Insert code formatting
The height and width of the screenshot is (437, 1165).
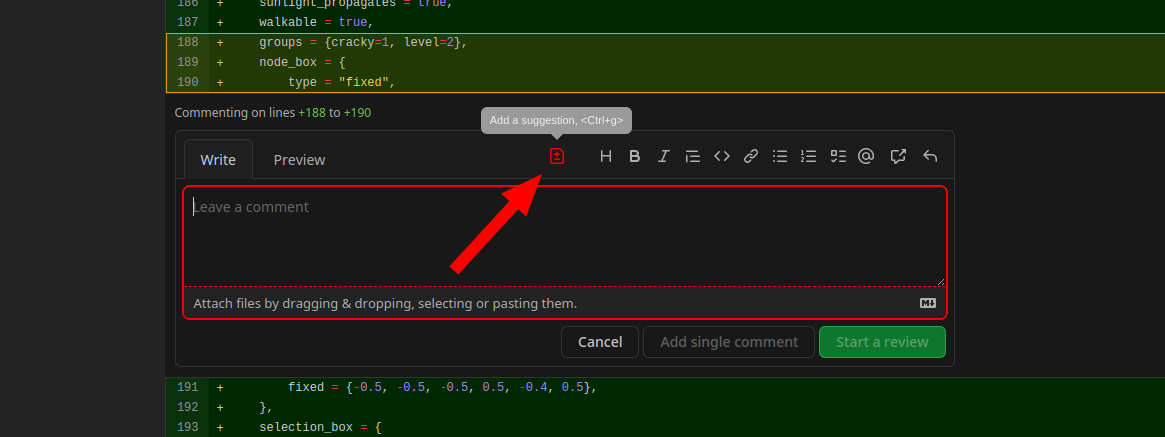(x=721, y=156)
